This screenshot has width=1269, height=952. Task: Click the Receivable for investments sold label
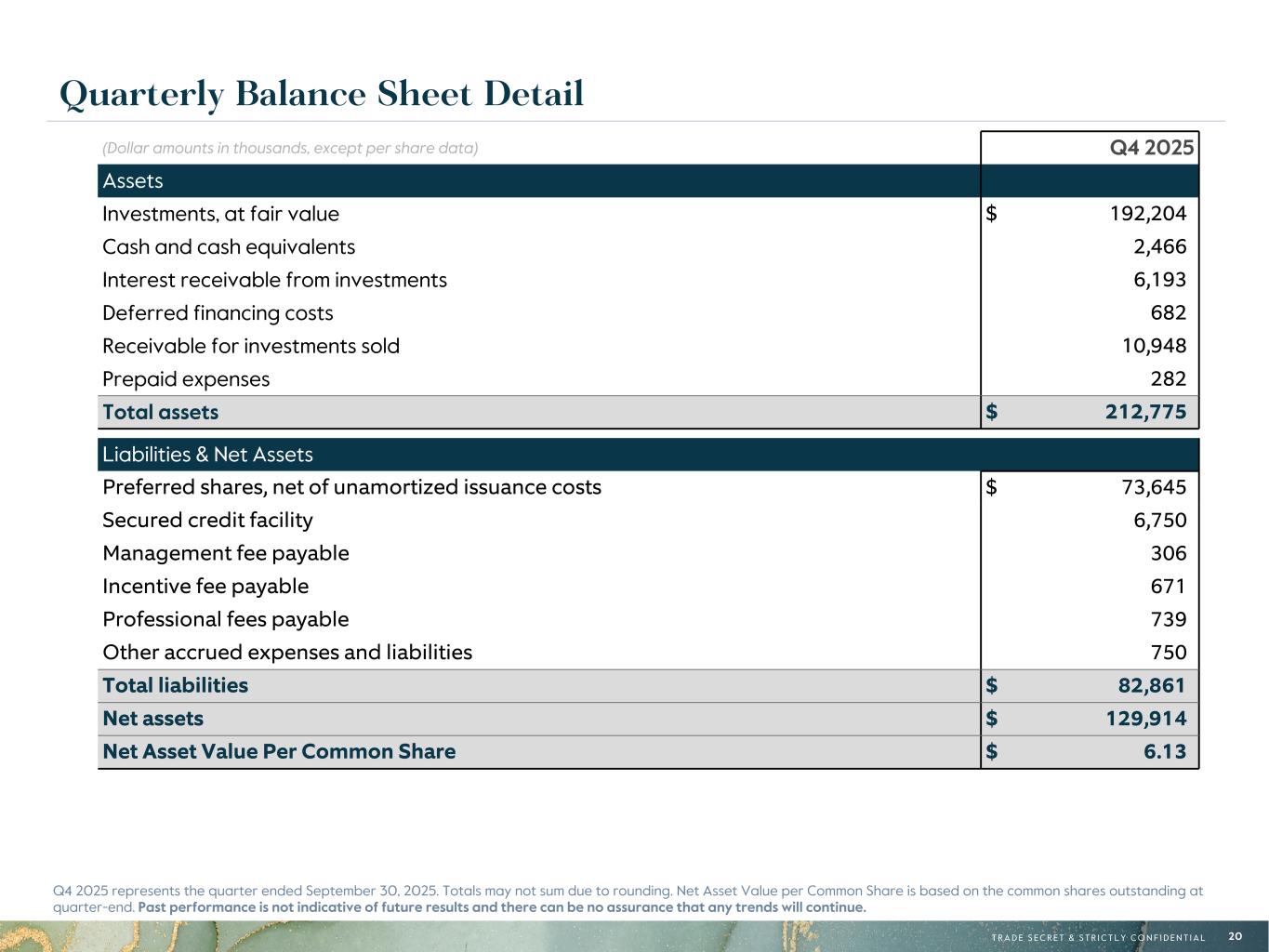tap(251, 346)
